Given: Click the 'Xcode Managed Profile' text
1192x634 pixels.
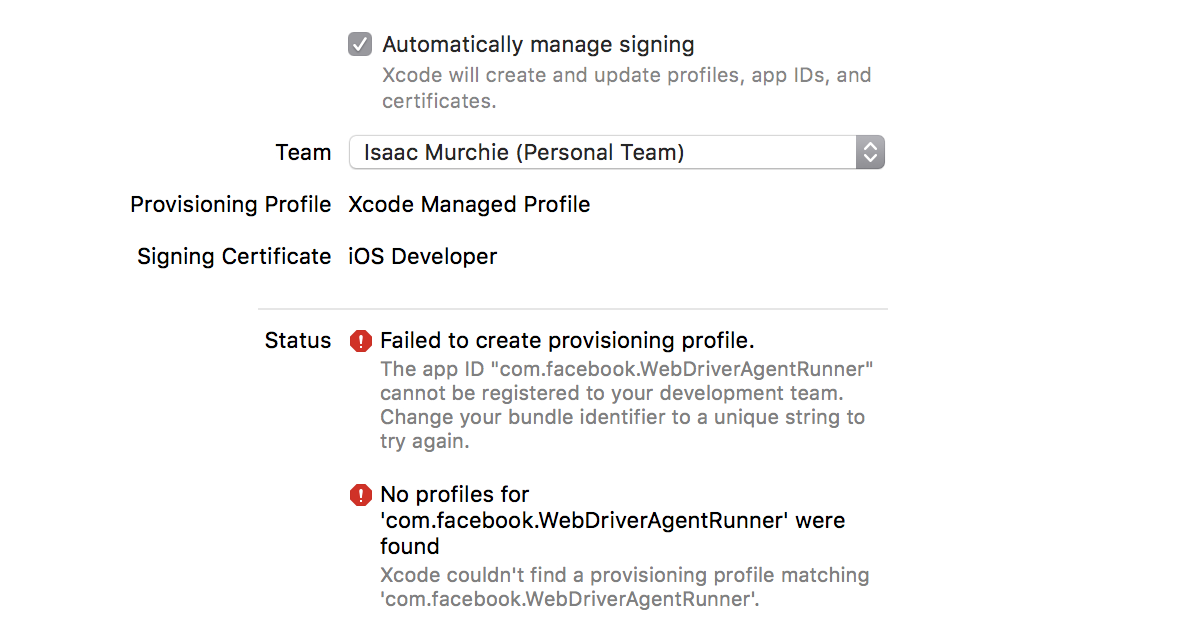Looking at the screenshot, I should (x=469, y=204).
